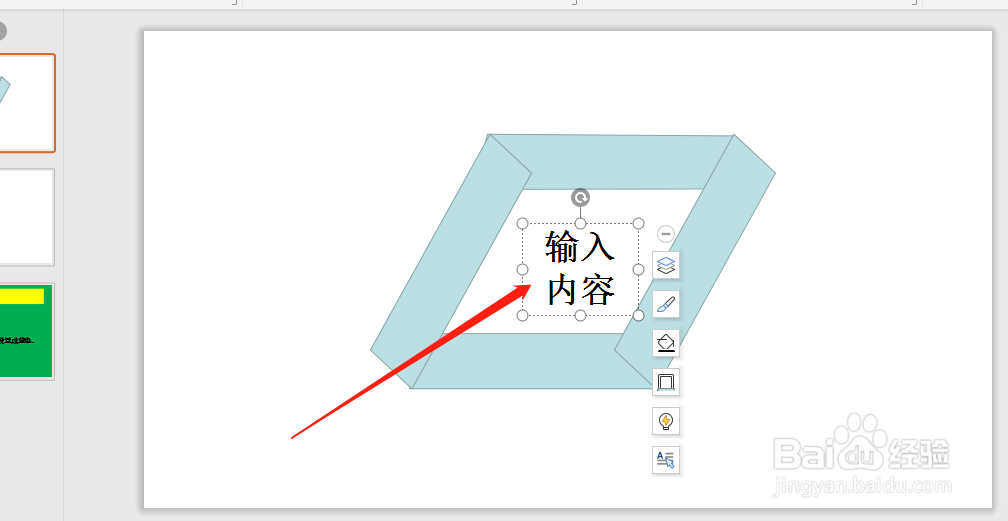This screenshot has height=521, width=1008.
Task: Open the brush style icon
Action: pyautogui.click(x=666, y=304)
